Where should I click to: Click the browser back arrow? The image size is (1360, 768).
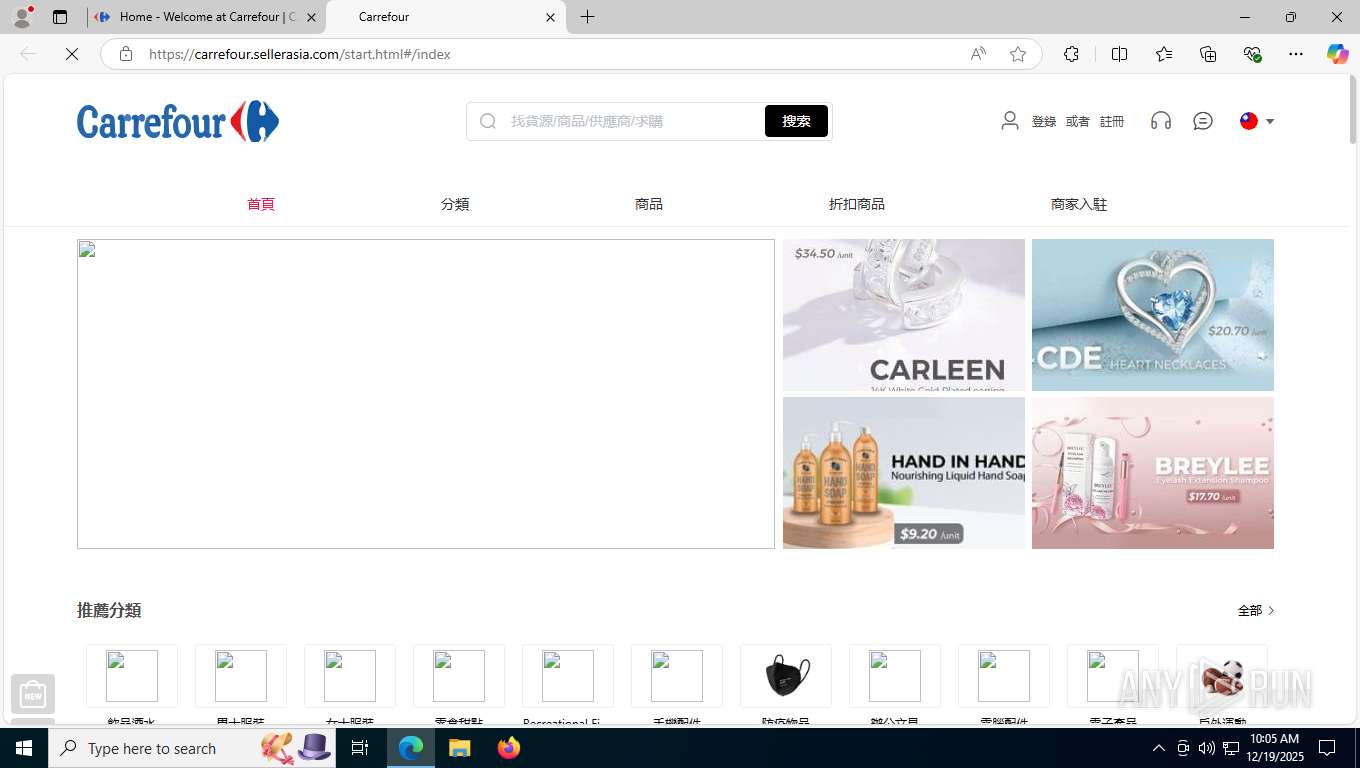click(x=28, y=54)
